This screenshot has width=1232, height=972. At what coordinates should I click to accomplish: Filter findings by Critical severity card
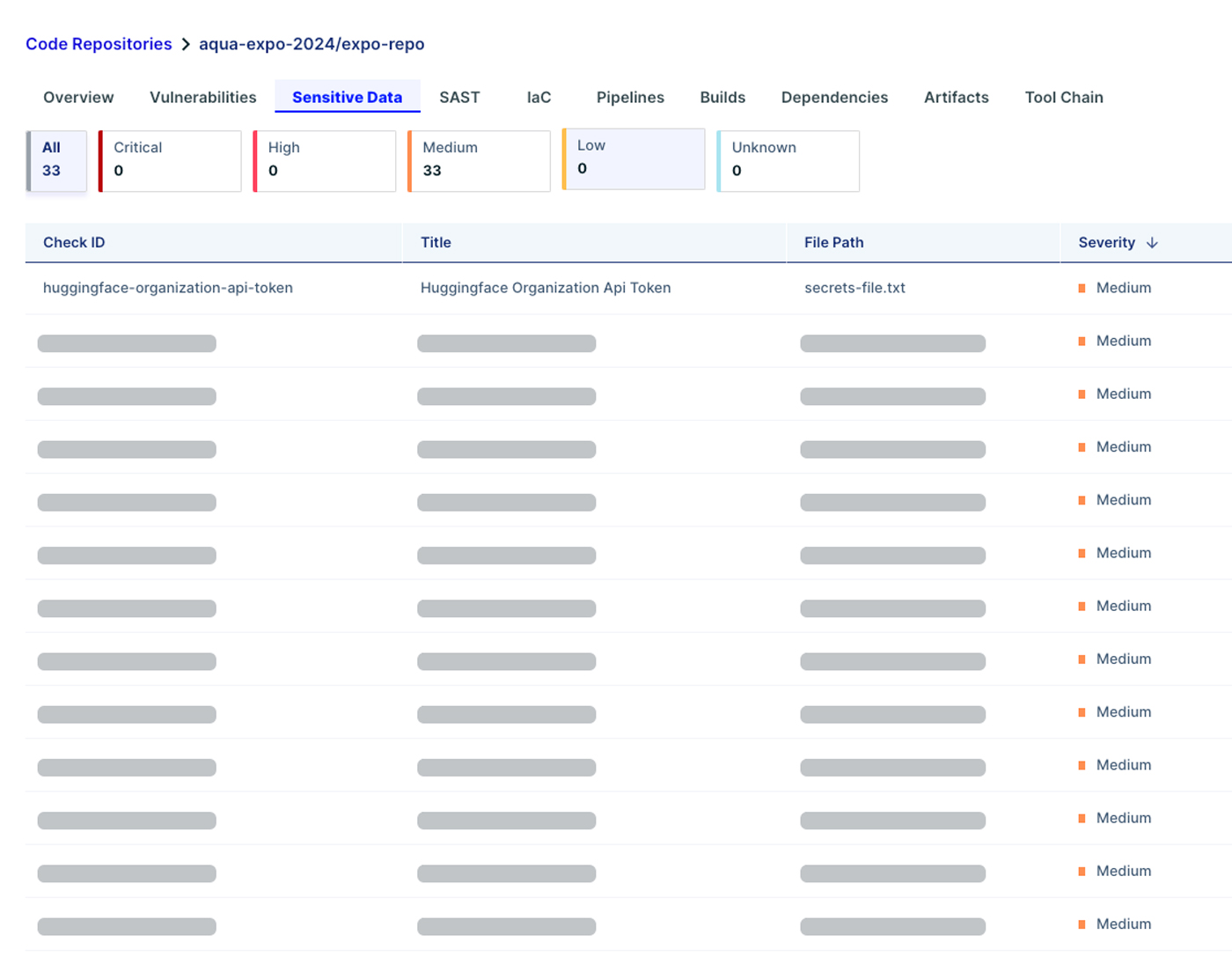point(170,161)
